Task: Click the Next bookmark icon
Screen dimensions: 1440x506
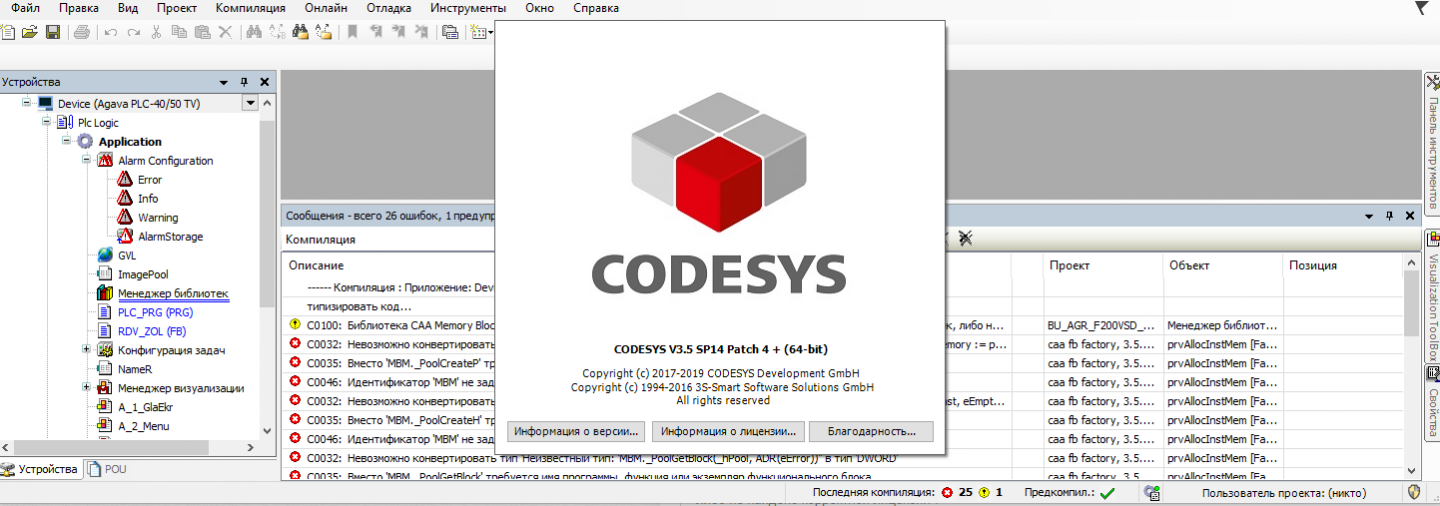Action: (398, 32)
